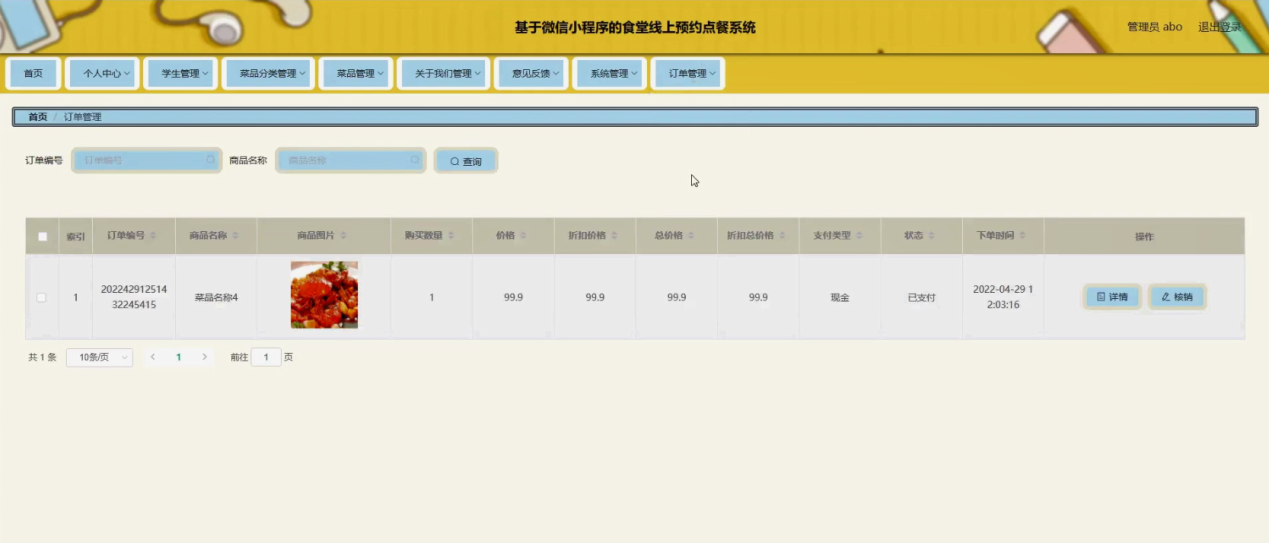Sort by 下单时间 column icon
Viewport: 1269px width, 543px height.
(x=1021, y=236)
